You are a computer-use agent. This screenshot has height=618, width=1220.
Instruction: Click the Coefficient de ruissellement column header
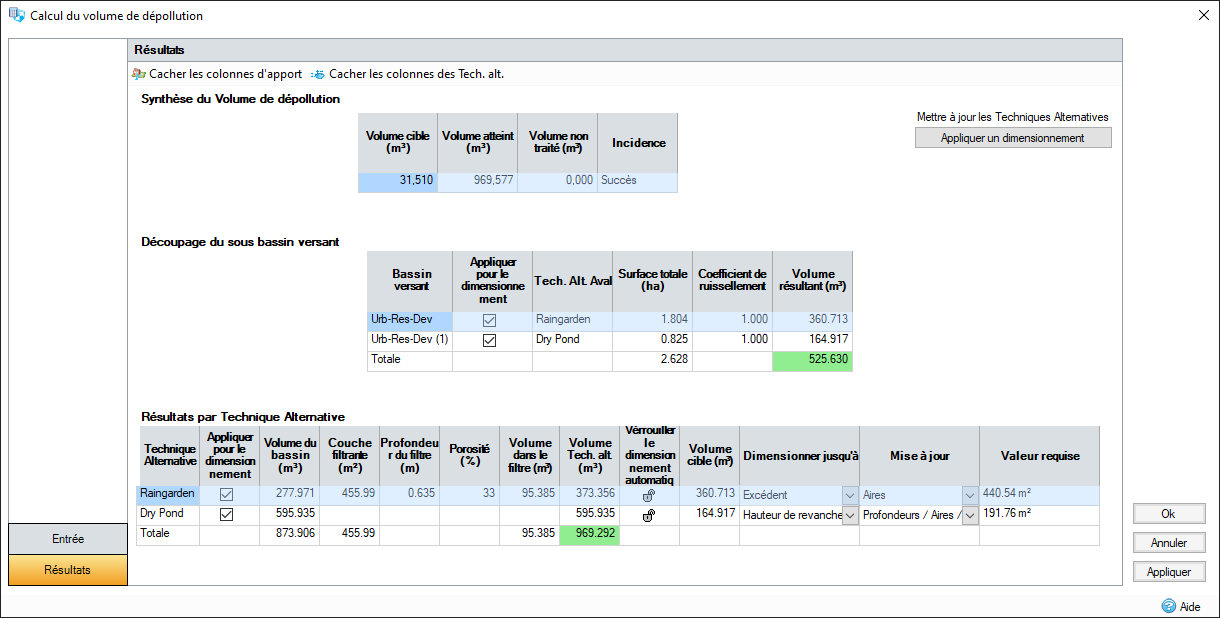pos(732,281)
